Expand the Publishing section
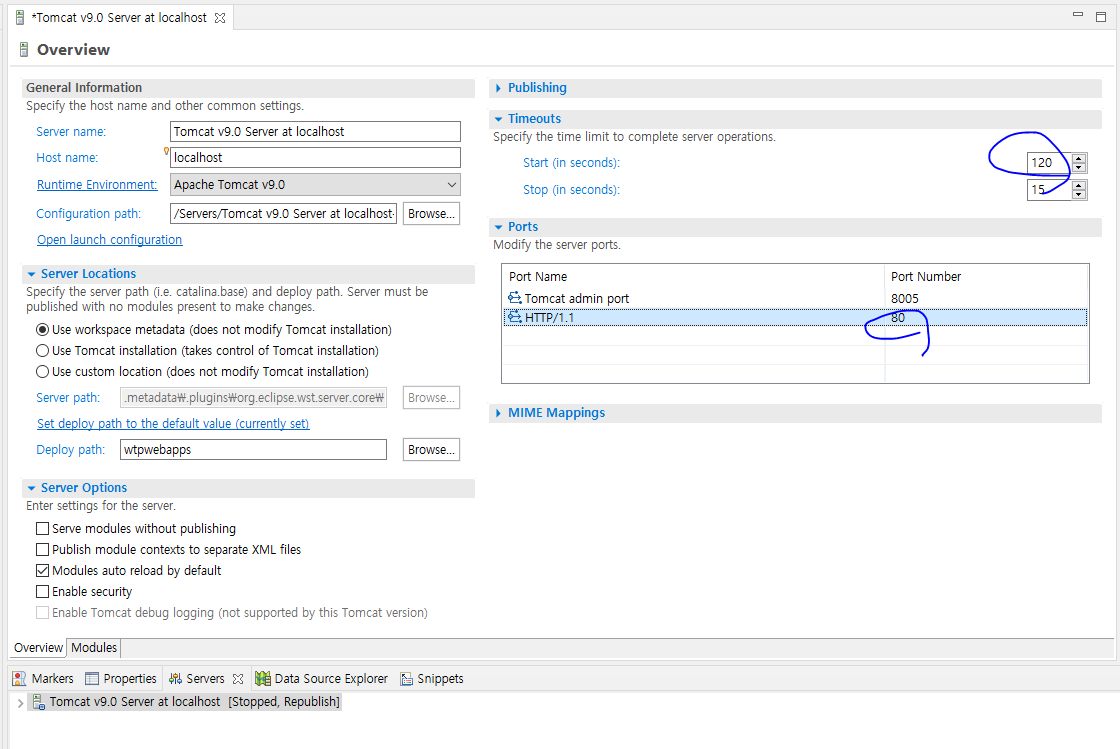This screenshot has width=1120, height=749. pos(499,88)
